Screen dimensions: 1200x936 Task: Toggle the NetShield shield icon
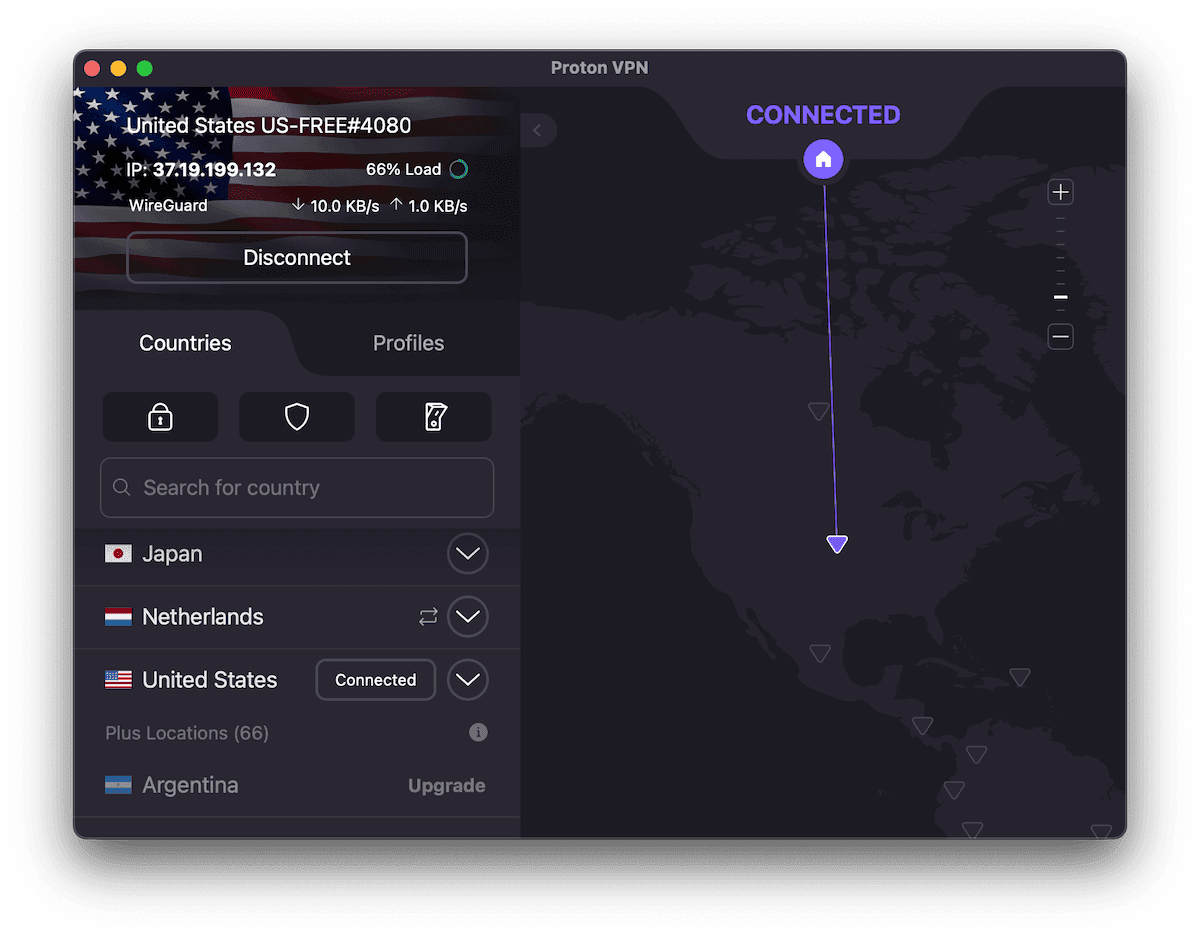coord(297,417)
